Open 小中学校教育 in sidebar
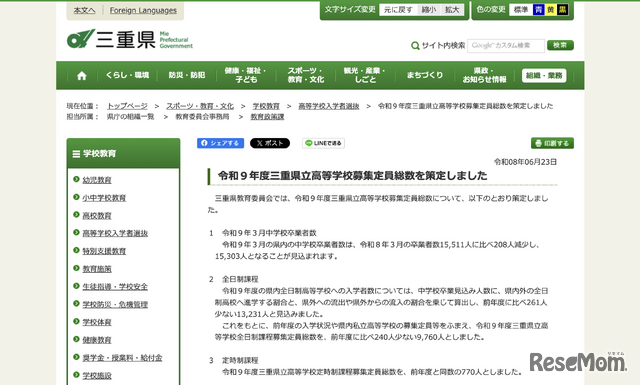Viewport: 640px width, 385px height. (104, 198)
